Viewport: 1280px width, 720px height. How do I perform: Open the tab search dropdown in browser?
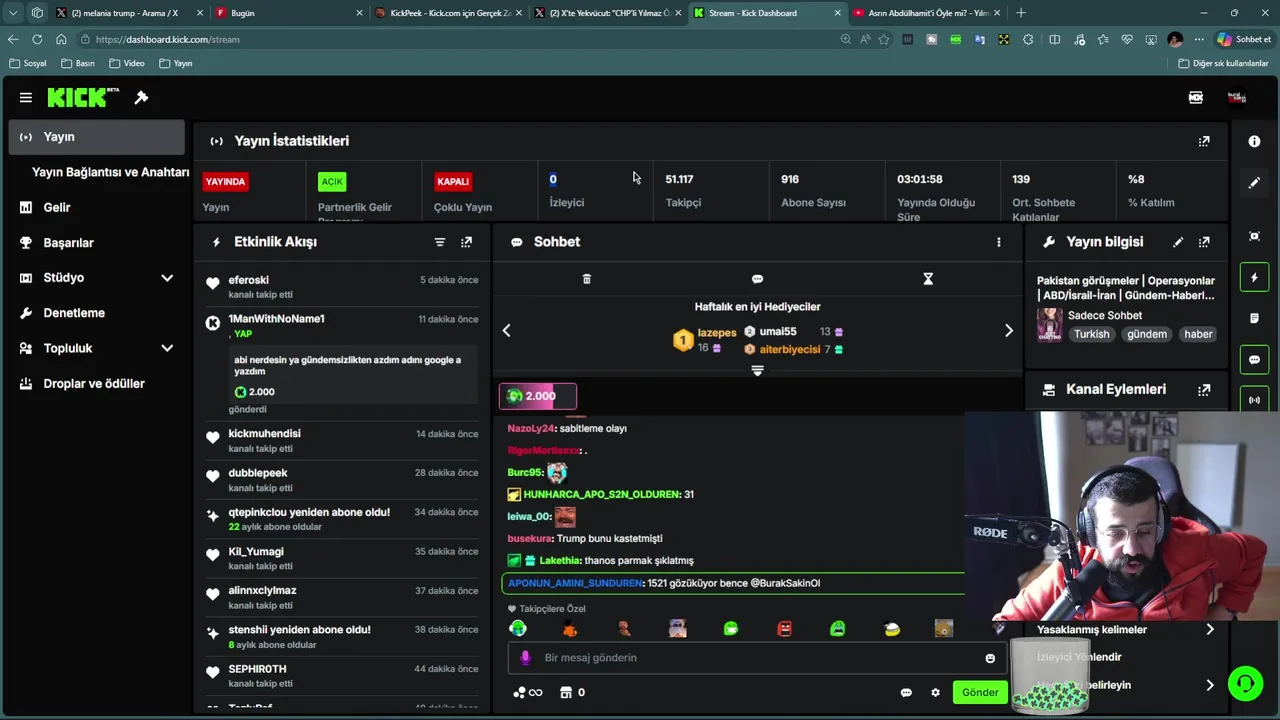[13, 13]
